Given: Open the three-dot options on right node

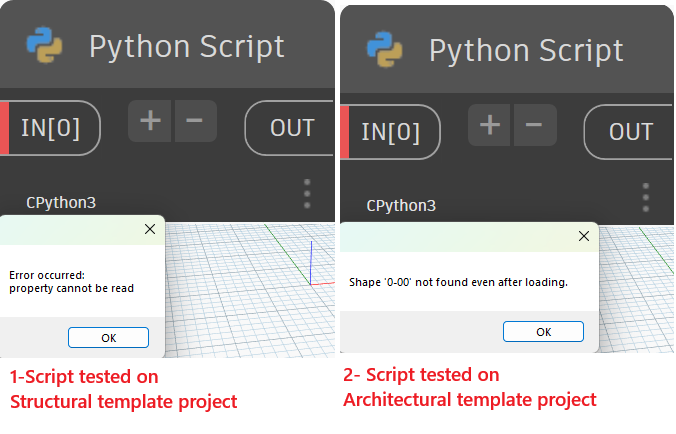Looking at the screenshot, I should (645, 197).
